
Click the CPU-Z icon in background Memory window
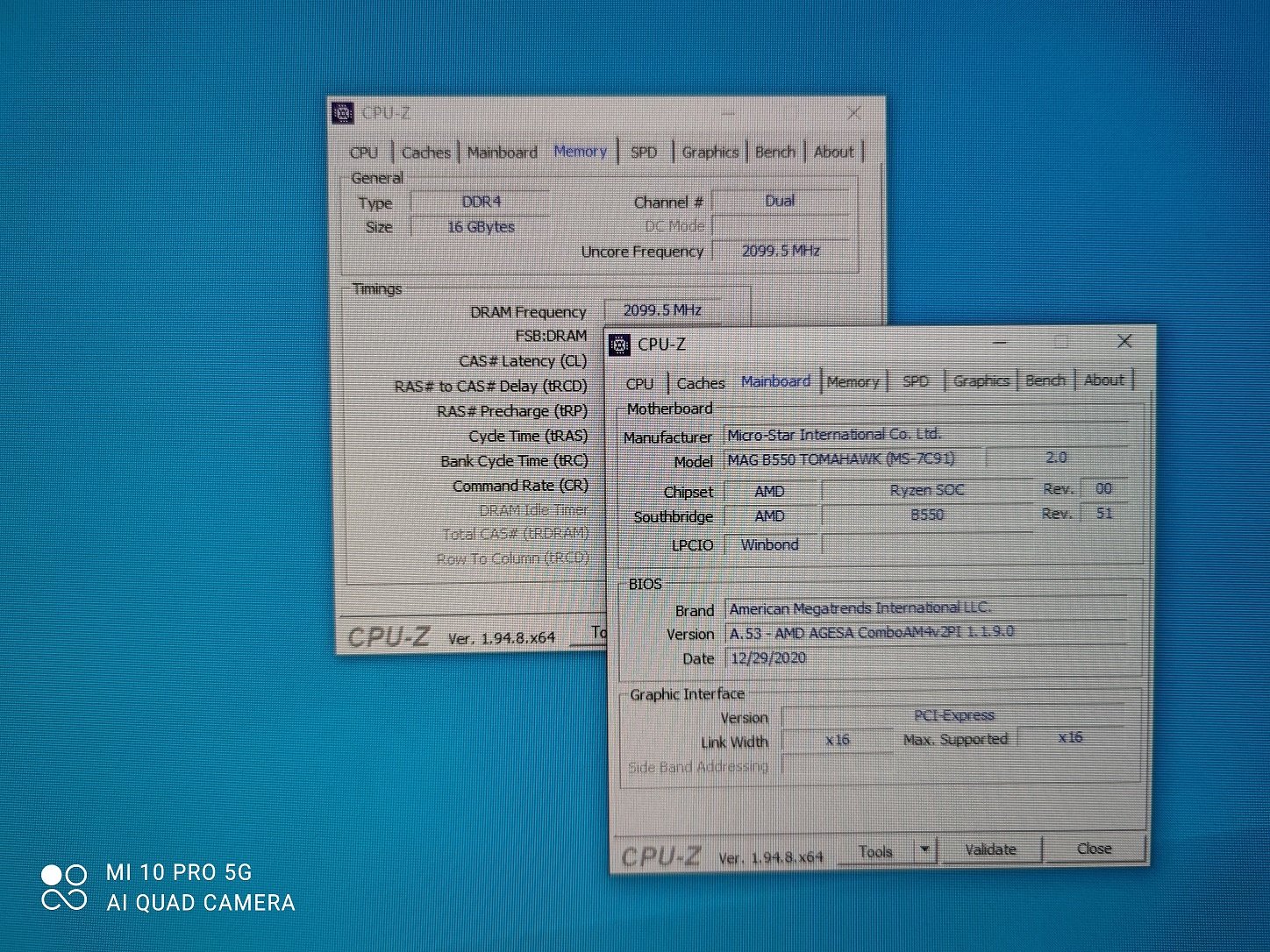(x=343, y=112)
